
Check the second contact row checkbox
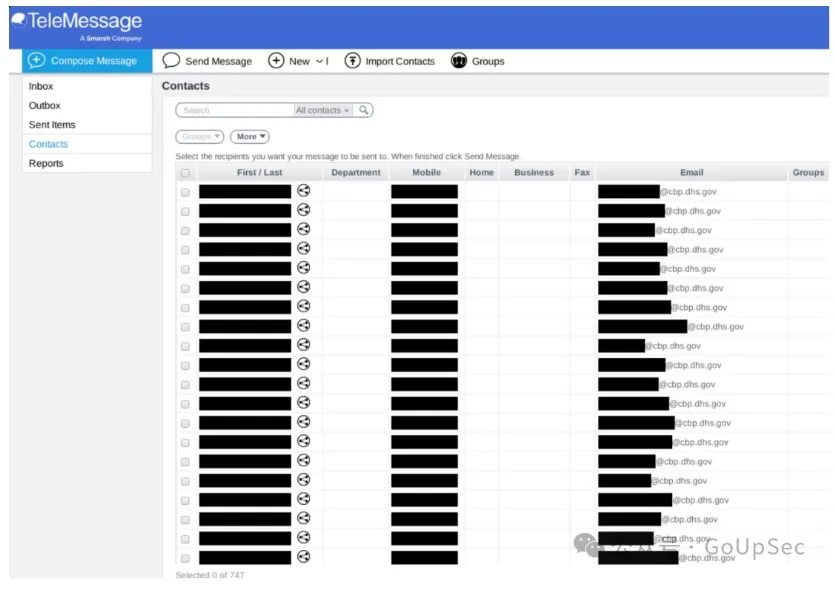(x=185, y=211)
